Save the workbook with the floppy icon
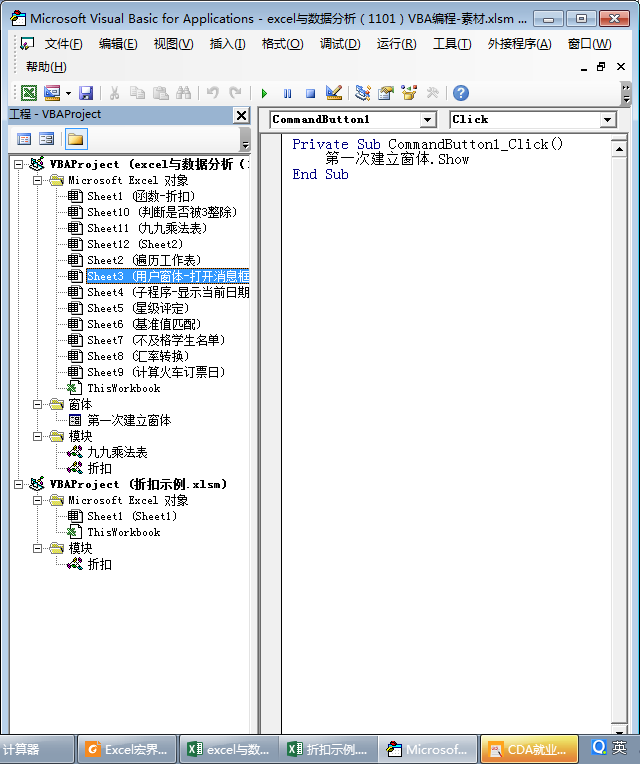640x764 pixels. pyautogui.click(x=86, y=93)
